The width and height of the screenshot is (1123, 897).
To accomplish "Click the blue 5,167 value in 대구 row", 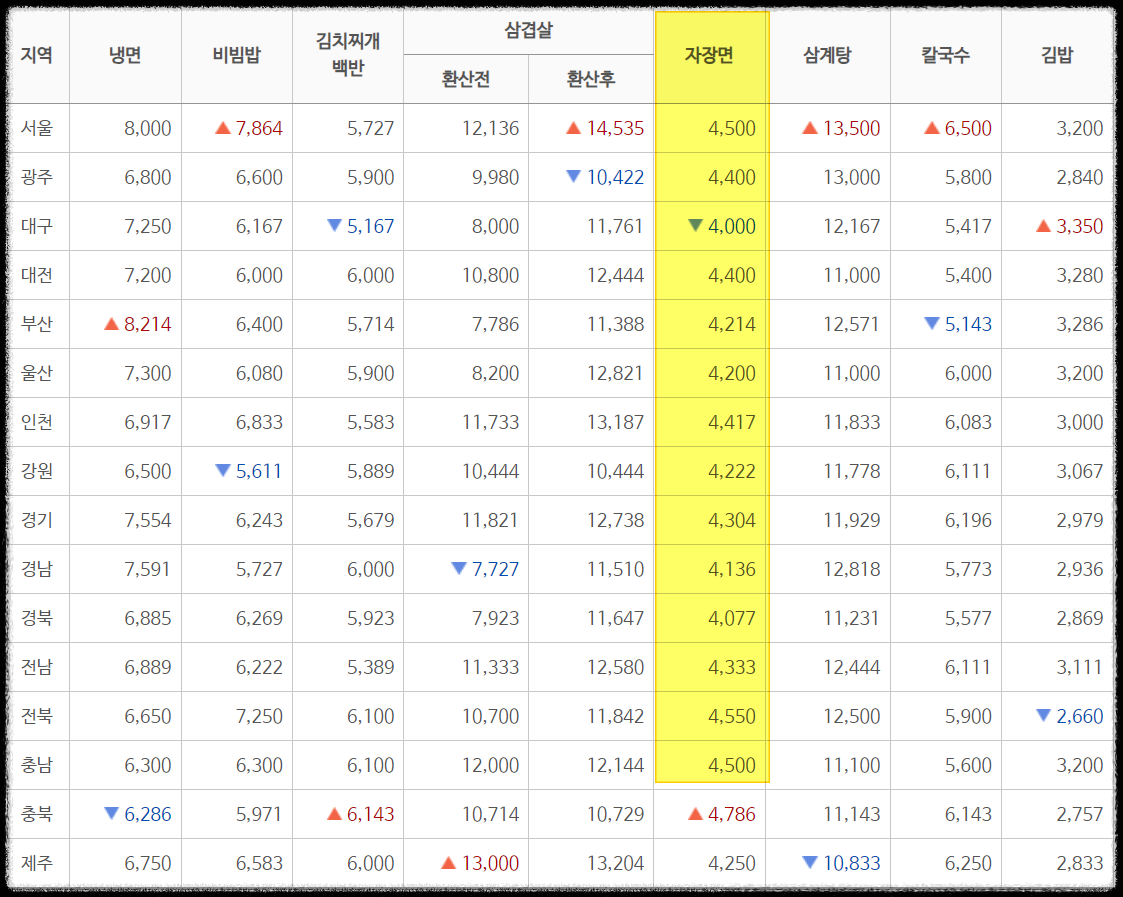I will (x=370, y=226).
